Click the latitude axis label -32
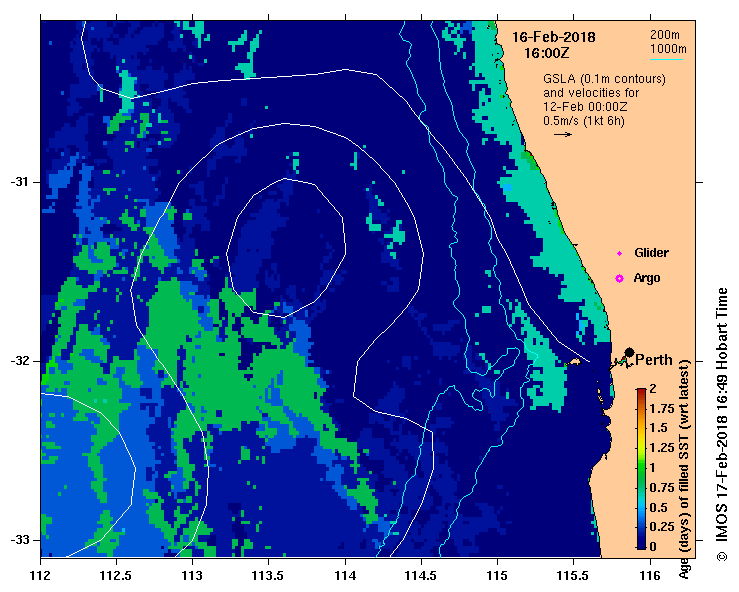This screenshot has width=739, height=592. pos(19,361)
